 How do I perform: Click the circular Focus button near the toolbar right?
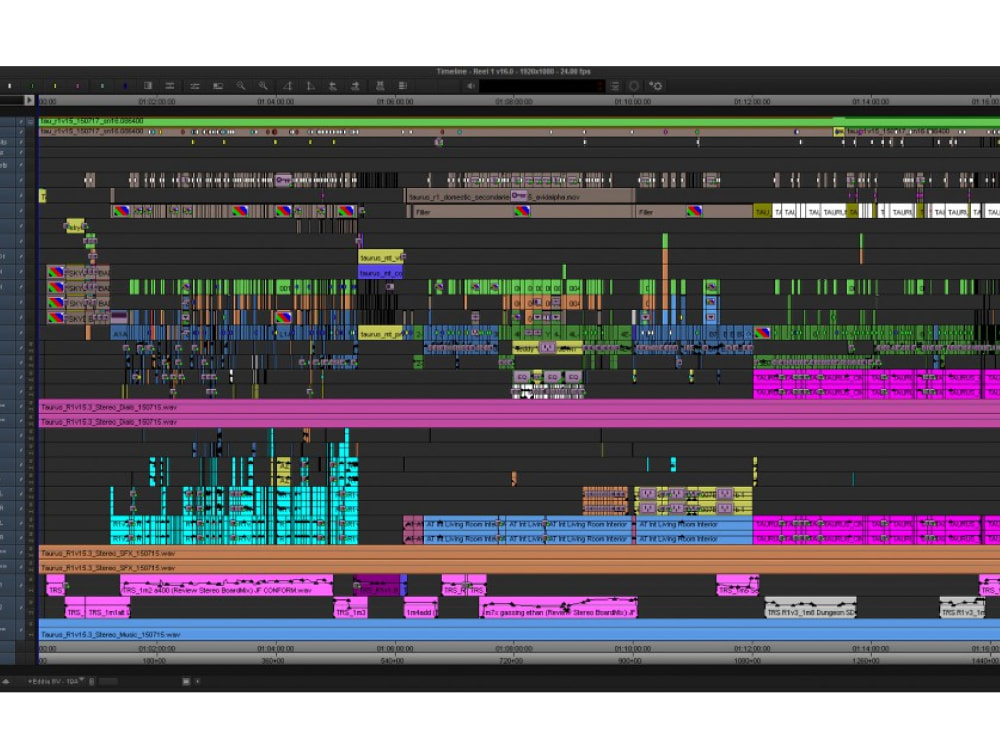[x=633, y=86]
